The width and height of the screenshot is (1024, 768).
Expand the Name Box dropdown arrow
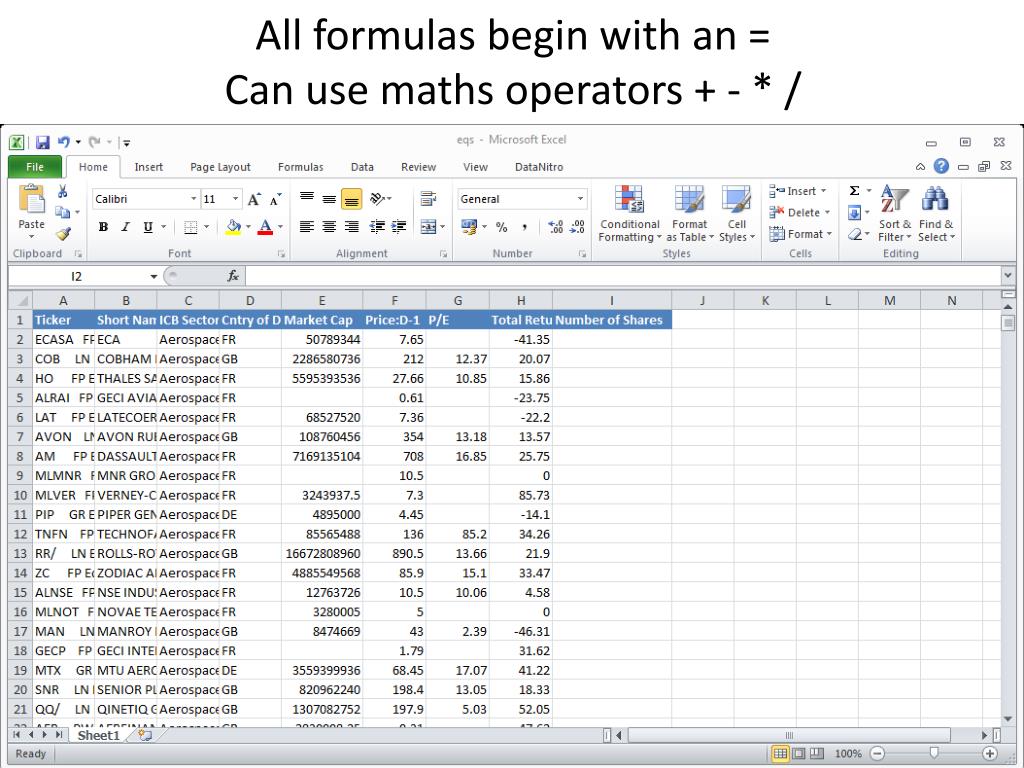[153, 276]
